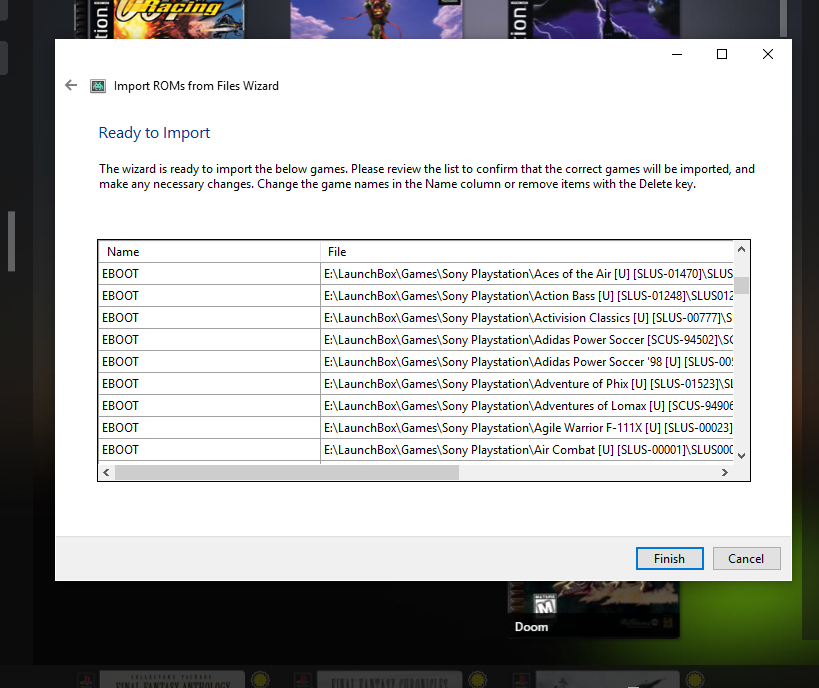Select the EBOOT name for Activision Classics
Image resolution: width=819 pixels, height=688 pixels.
pyautogui.click(x=209, y=318)
